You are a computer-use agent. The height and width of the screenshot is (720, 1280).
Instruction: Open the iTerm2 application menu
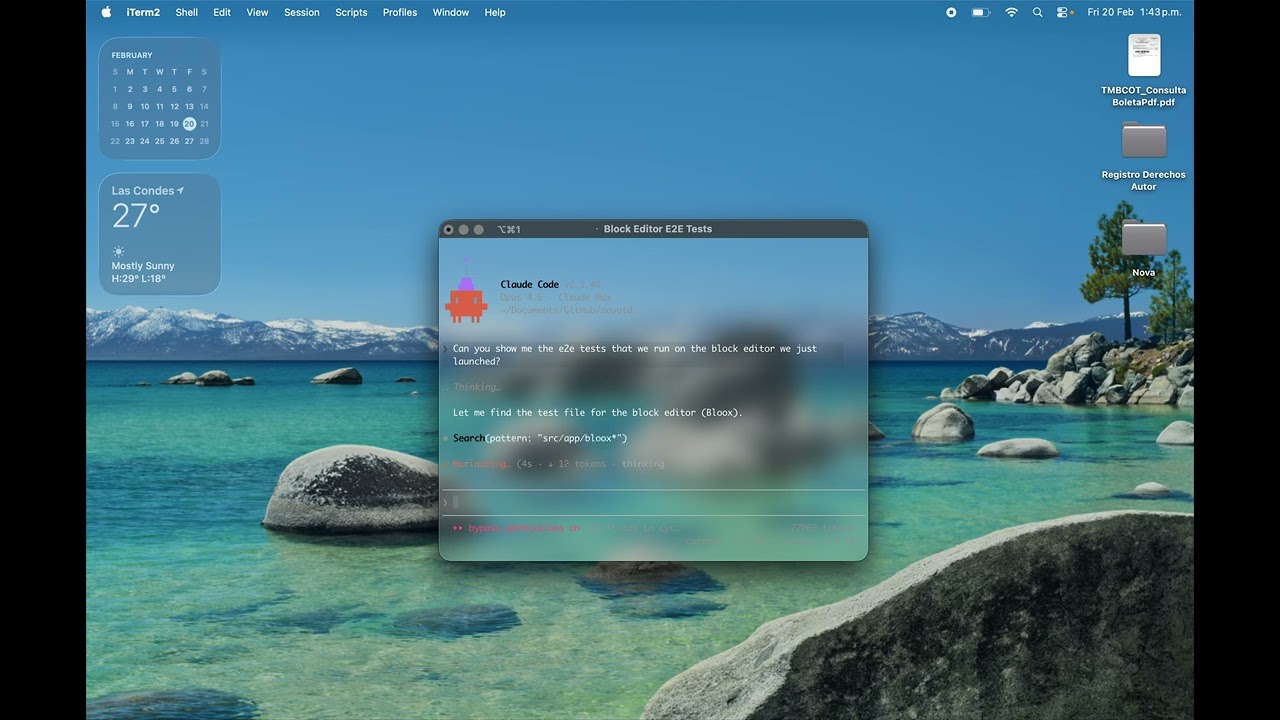point(143,12)
